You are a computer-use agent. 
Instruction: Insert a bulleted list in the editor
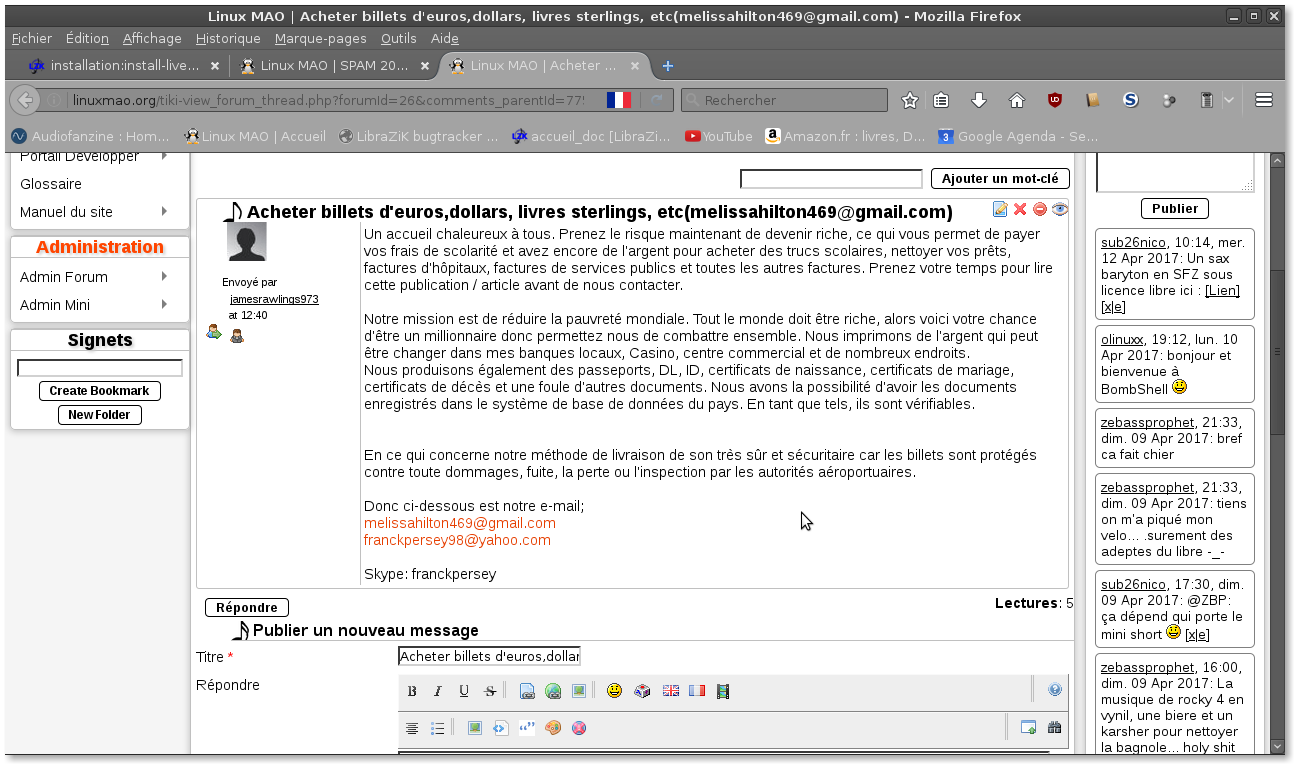437,728
